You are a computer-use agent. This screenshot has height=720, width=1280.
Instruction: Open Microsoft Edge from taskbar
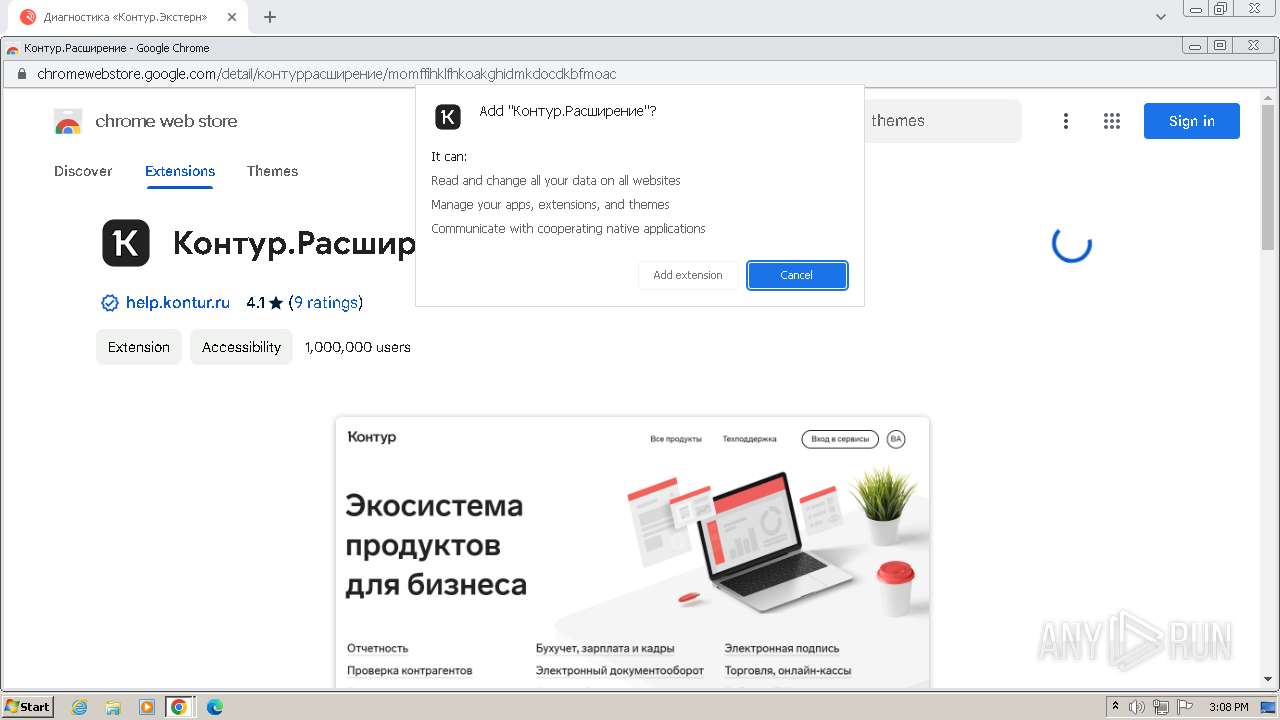(214, 707)
